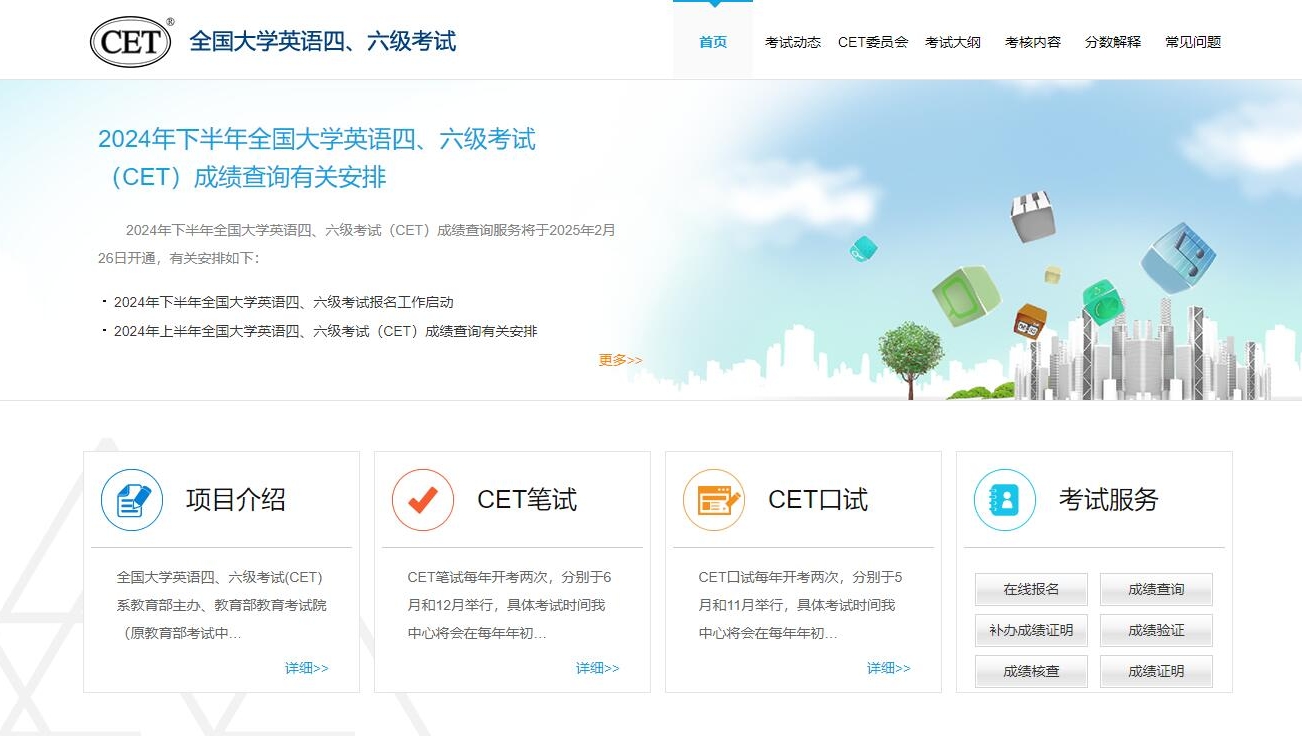The image size is (1302, 736).
Task: Open the 分数解释 menu item
Action: tap(1112, 42)
